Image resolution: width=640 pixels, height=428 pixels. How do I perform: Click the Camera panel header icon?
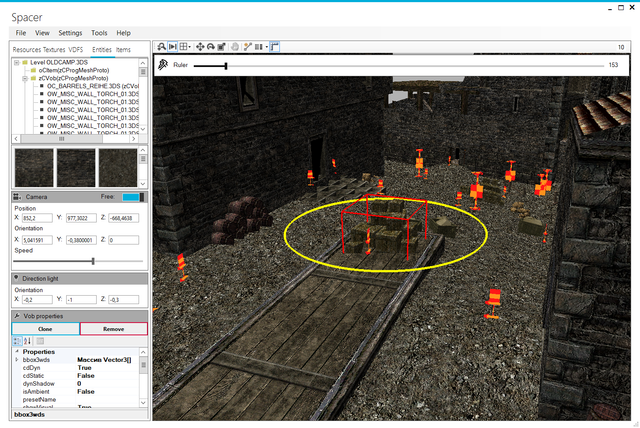[x=17, y=197]
